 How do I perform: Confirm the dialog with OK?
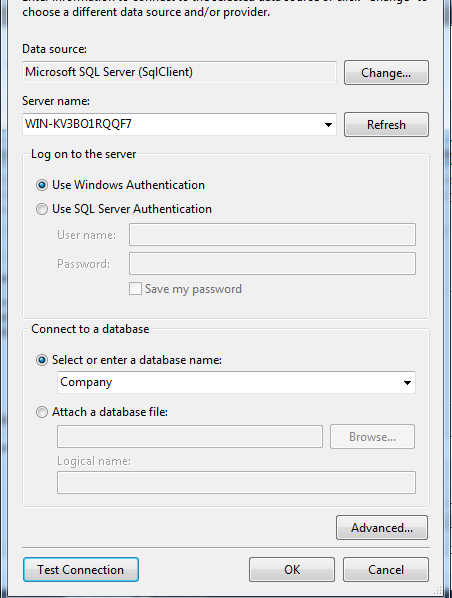click(292, 570)
